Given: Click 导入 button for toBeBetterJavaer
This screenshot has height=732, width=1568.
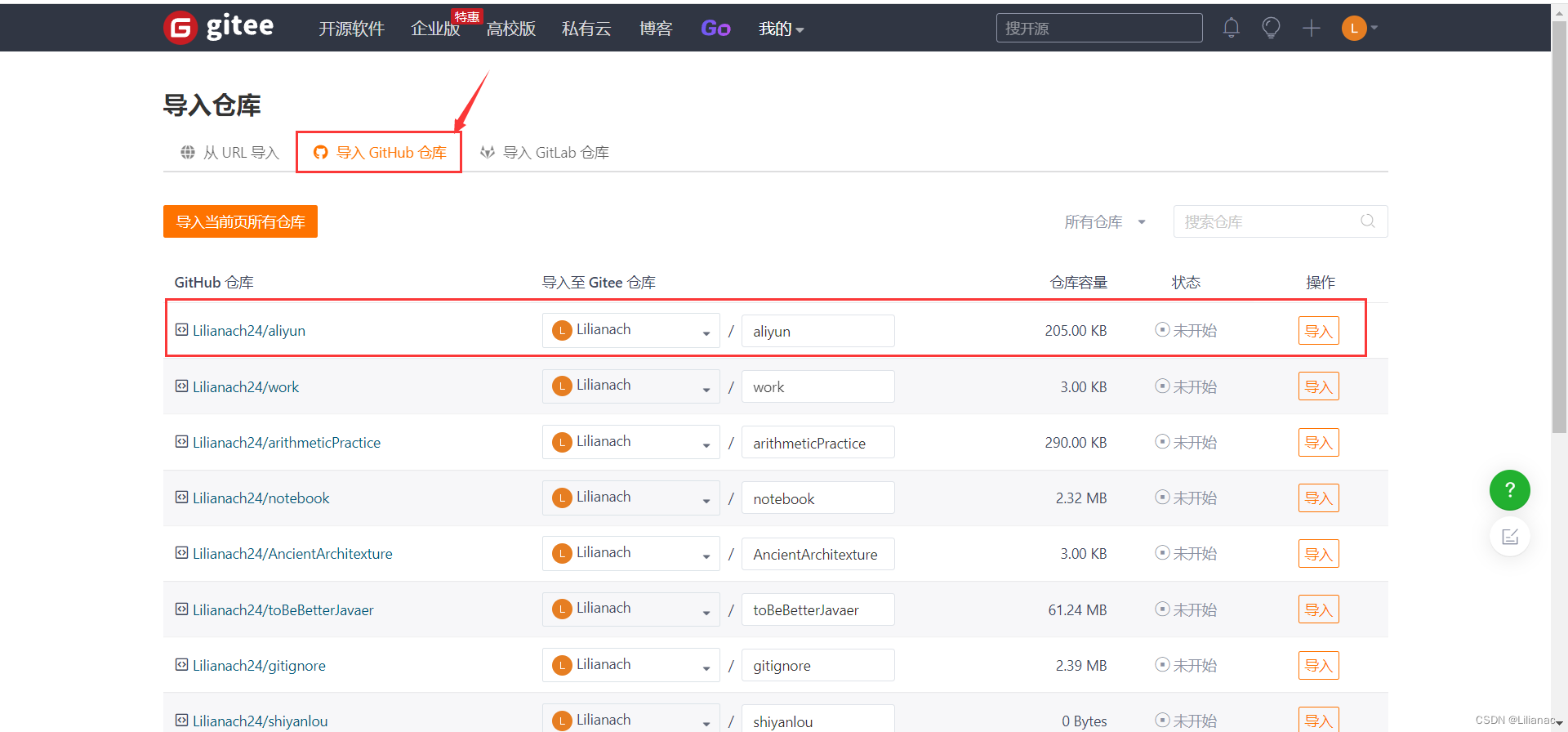Looking at the screenshot, I should click(x=1318, y=609).
